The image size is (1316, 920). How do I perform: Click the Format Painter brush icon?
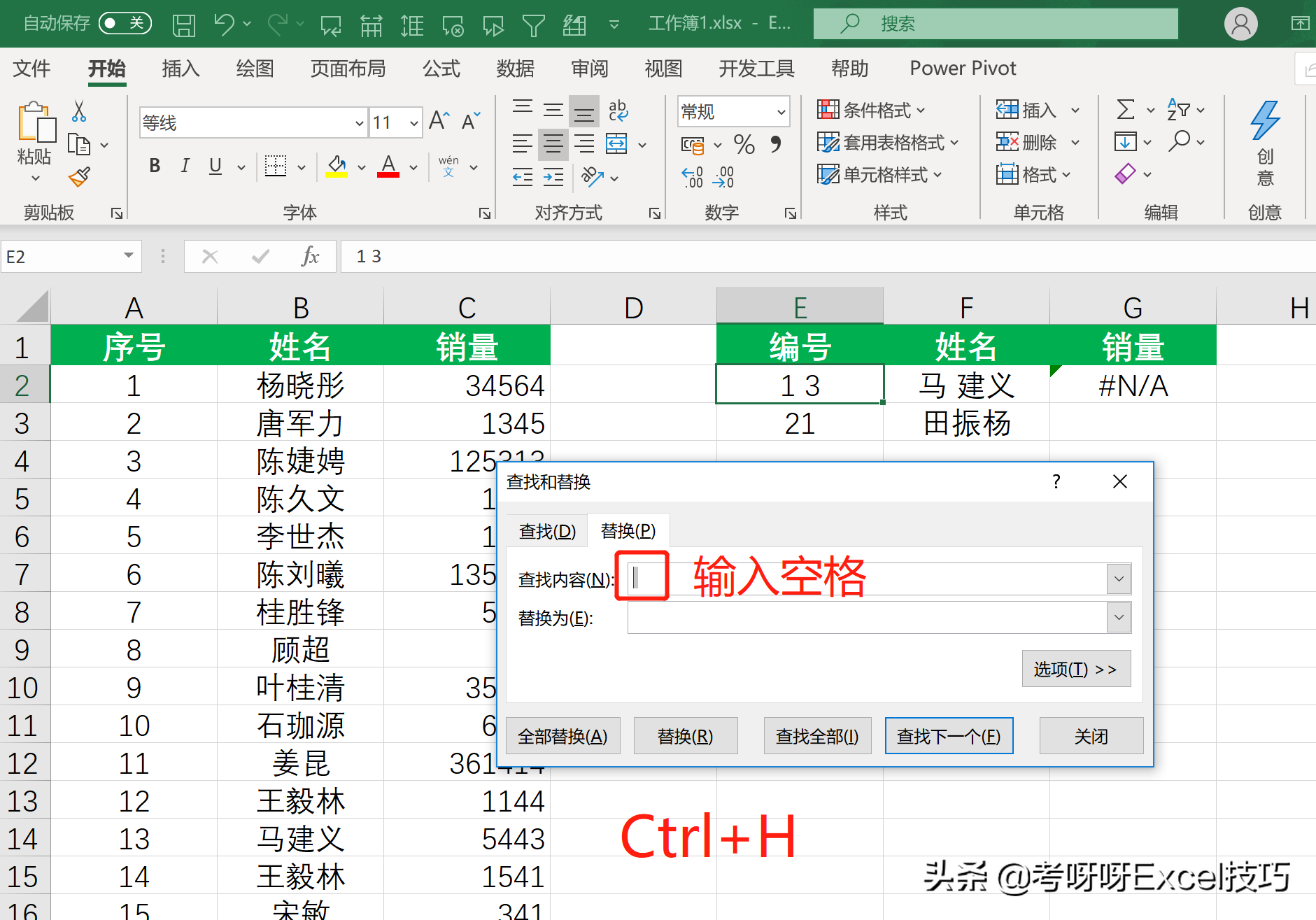click(80, 177)
